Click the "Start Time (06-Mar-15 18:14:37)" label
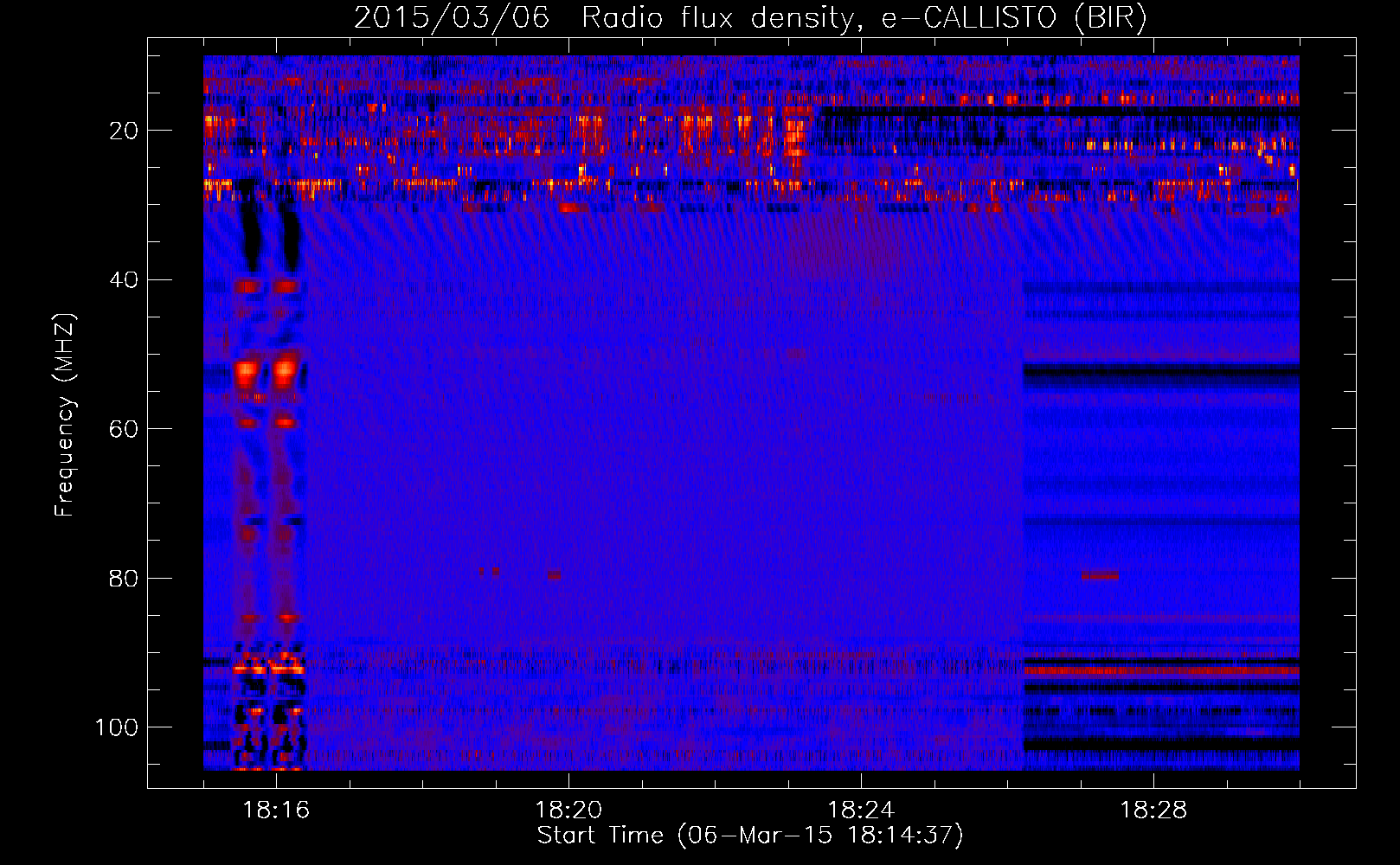The height and width of the screenshot is (865, 1400). tap(750, 836)
